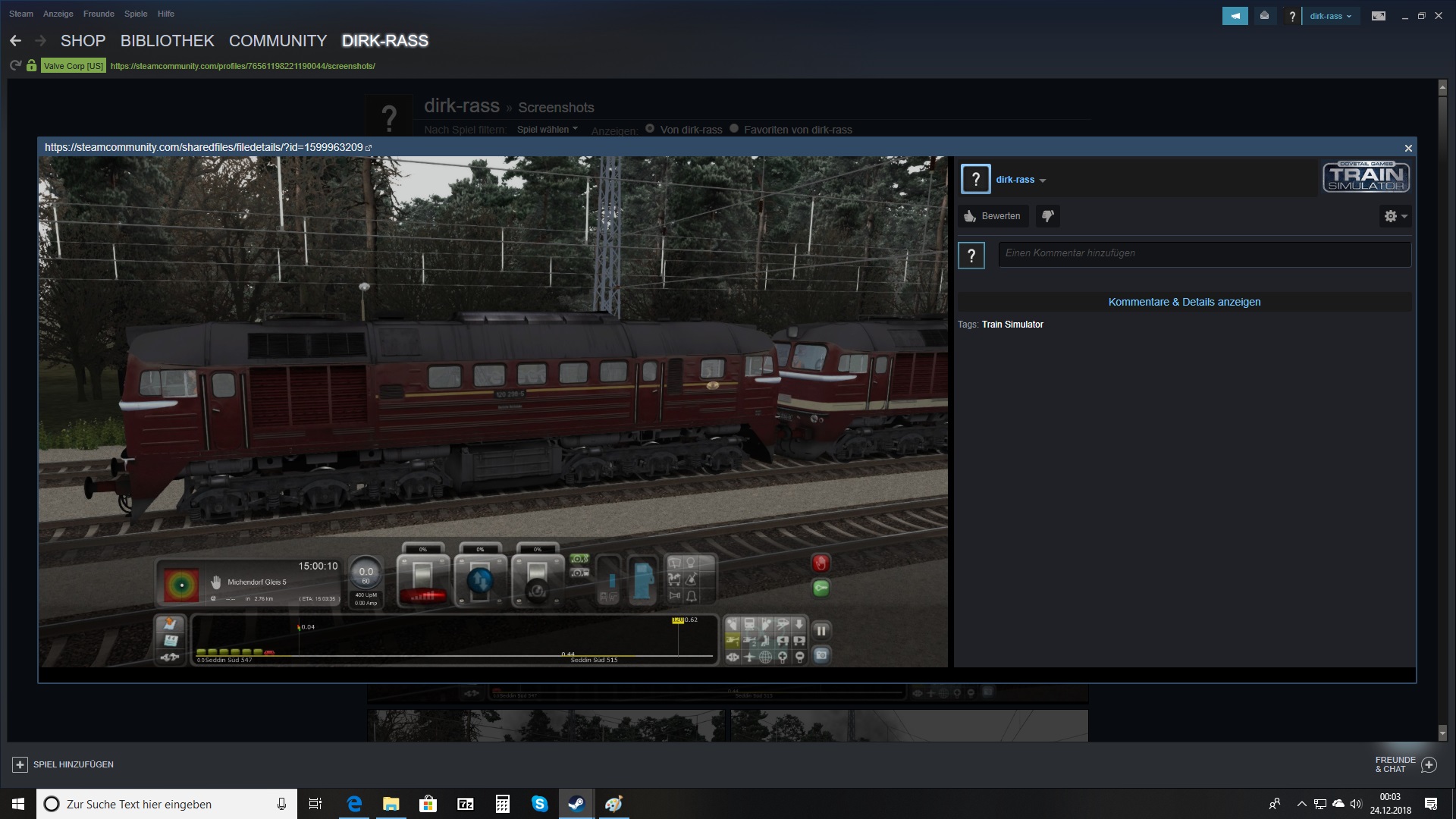
Task: Click the page reload icon
Action: pyautogui.click(x=15, y=66)
